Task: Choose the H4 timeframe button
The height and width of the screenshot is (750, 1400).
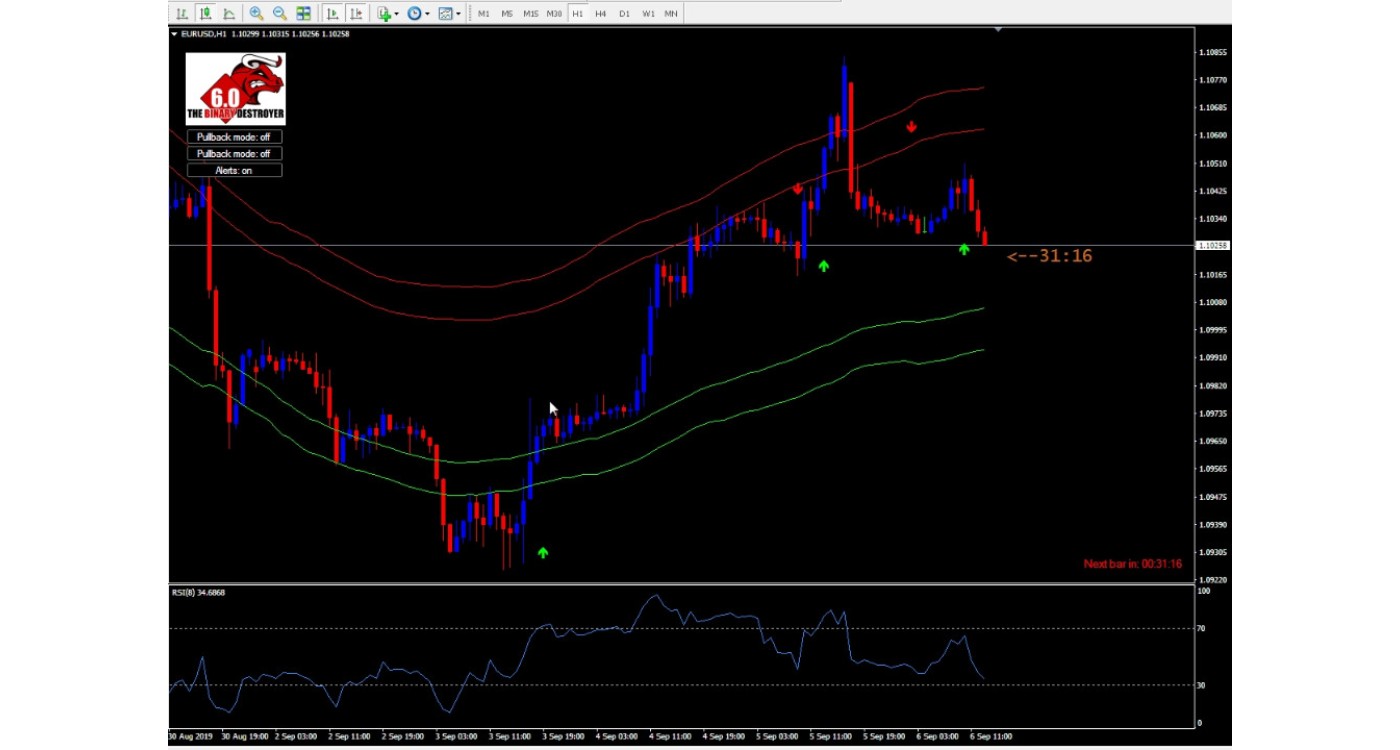Action: [x=600, y=14]
